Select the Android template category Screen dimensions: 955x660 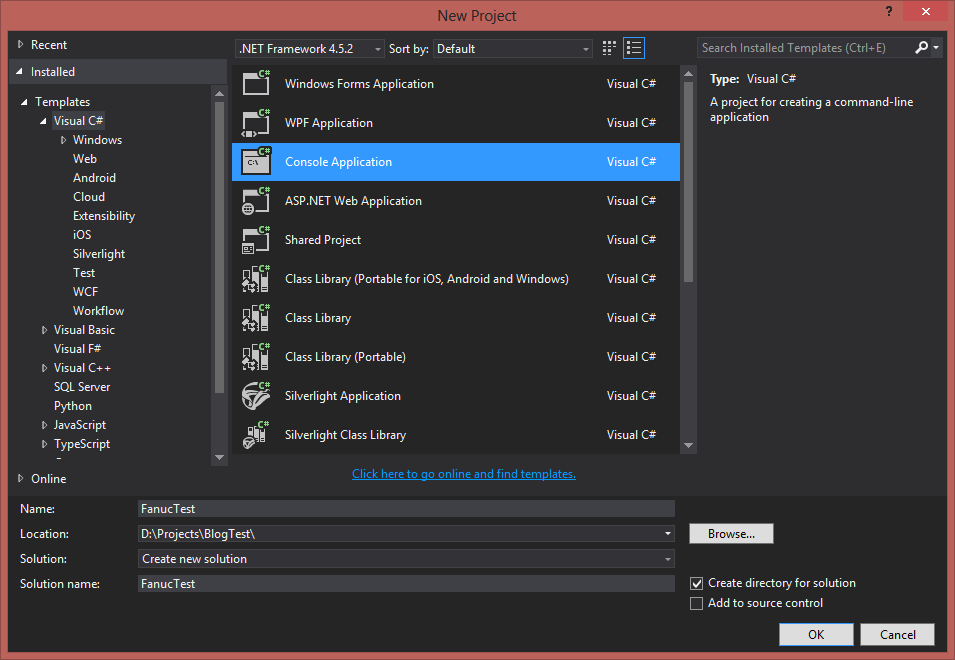94,178
